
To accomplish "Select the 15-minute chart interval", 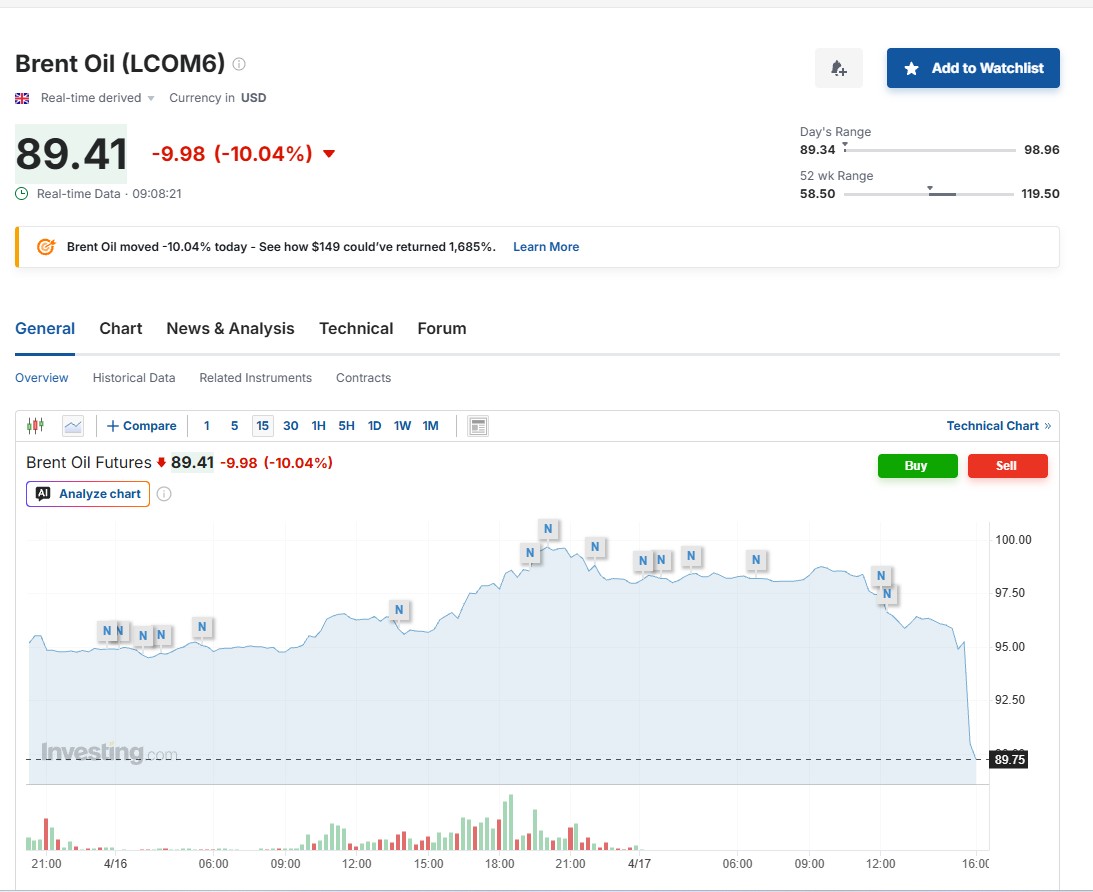I will click(x=263, y=426).
